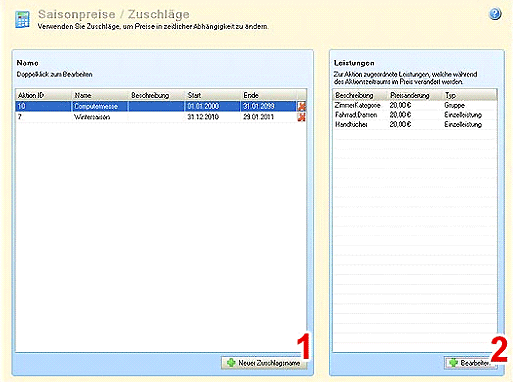Click the Neuer Zuschlagsname button
Screen dimensions: 513x382
264,363
